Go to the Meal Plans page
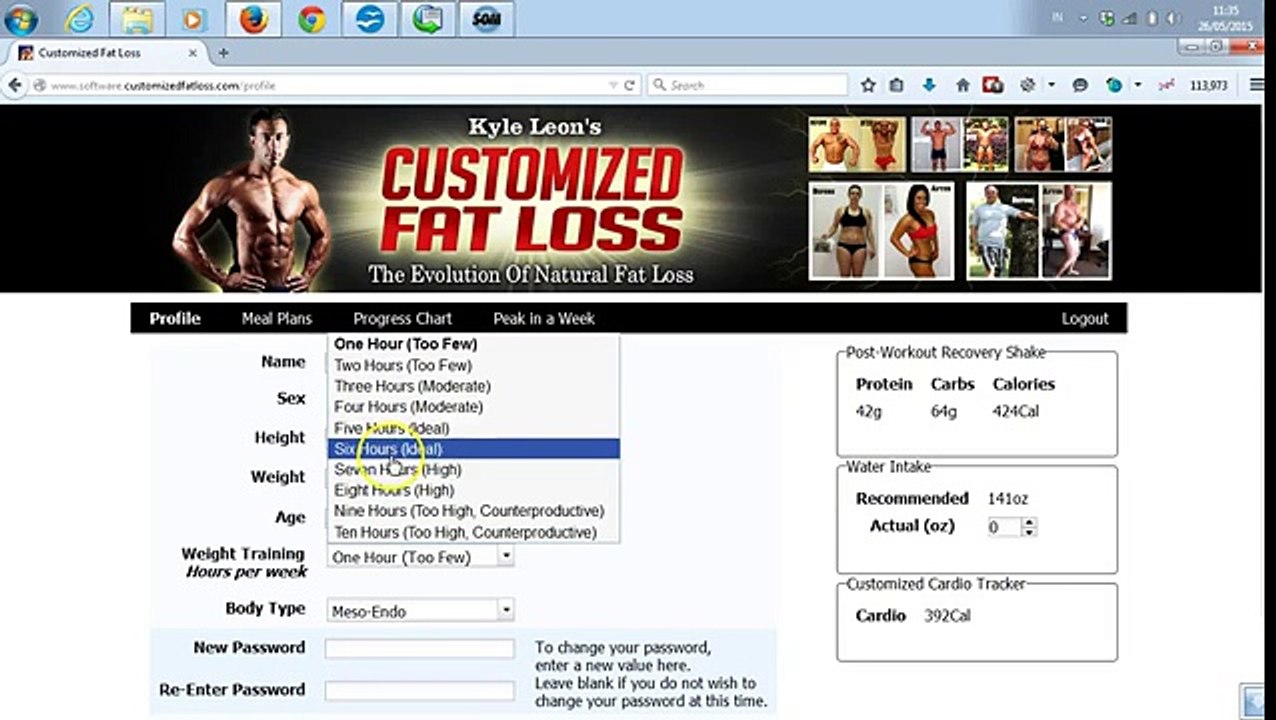This screenshot has height=720, width=1276. click(277, 318)
